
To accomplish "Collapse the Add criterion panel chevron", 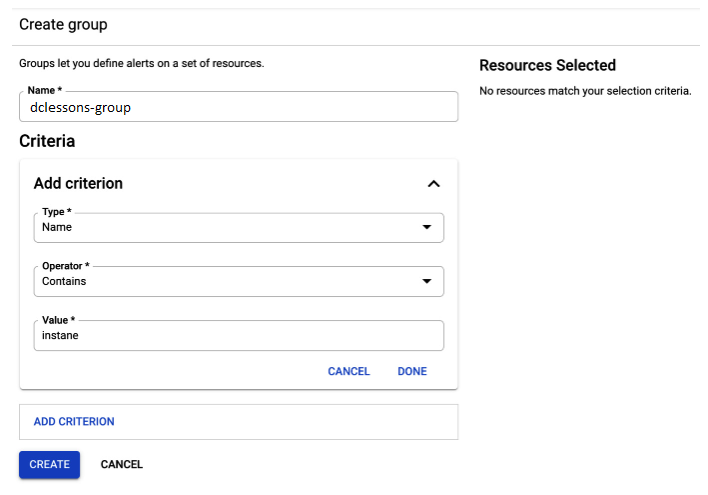I will tap(433, 183).
